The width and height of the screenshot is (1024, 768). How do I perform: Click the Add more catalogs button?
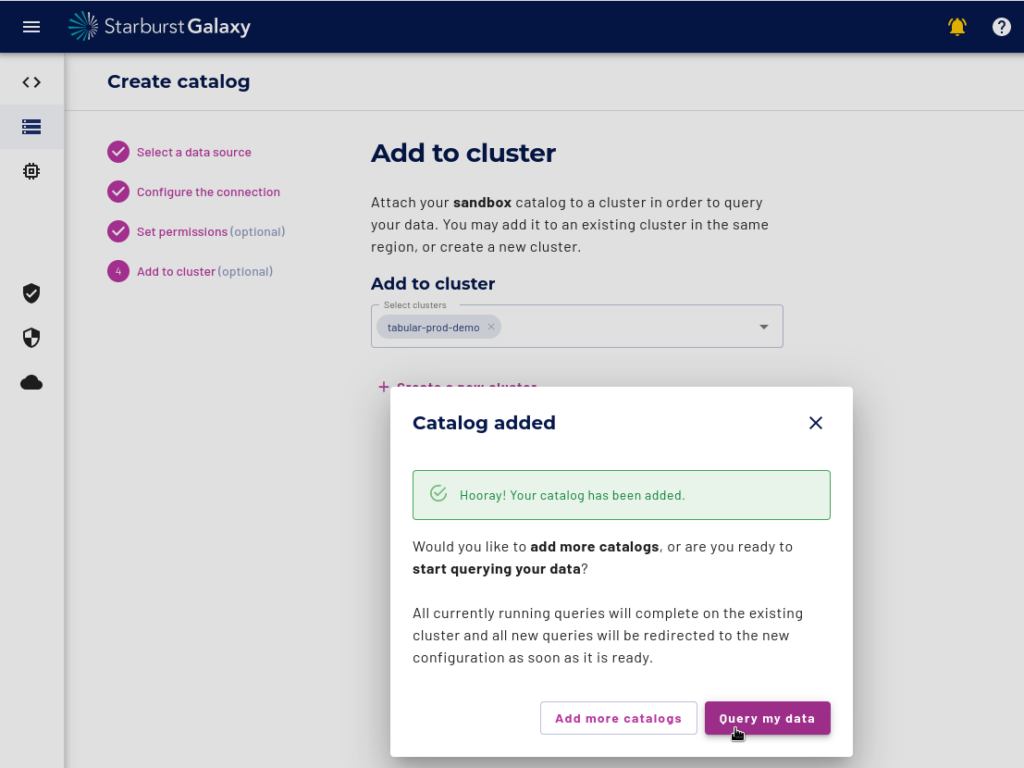[x=618, y=718]
